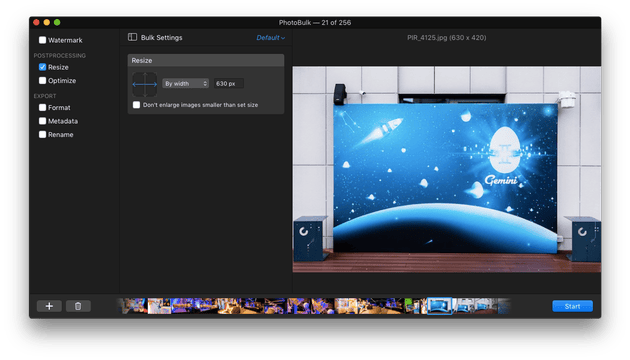
Task: Uncheck the Resize option
Action: click(x=42, y=67)
